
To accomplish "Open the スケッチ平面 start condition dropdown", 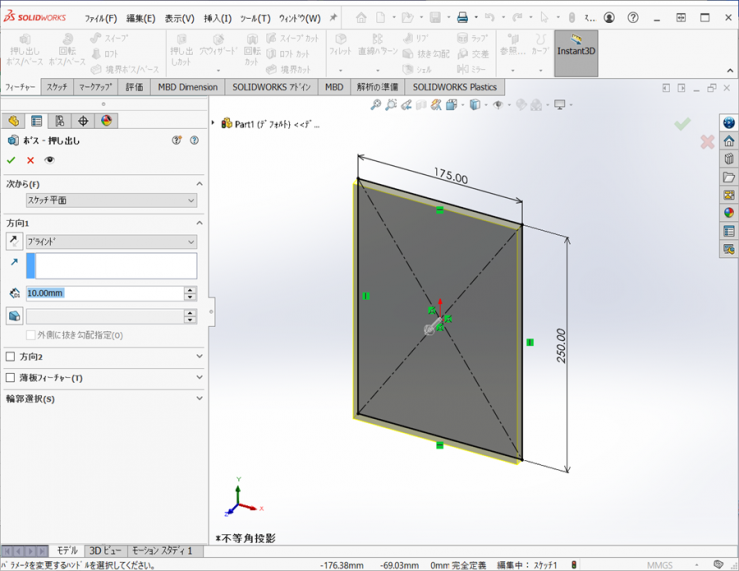I will 111,200.
